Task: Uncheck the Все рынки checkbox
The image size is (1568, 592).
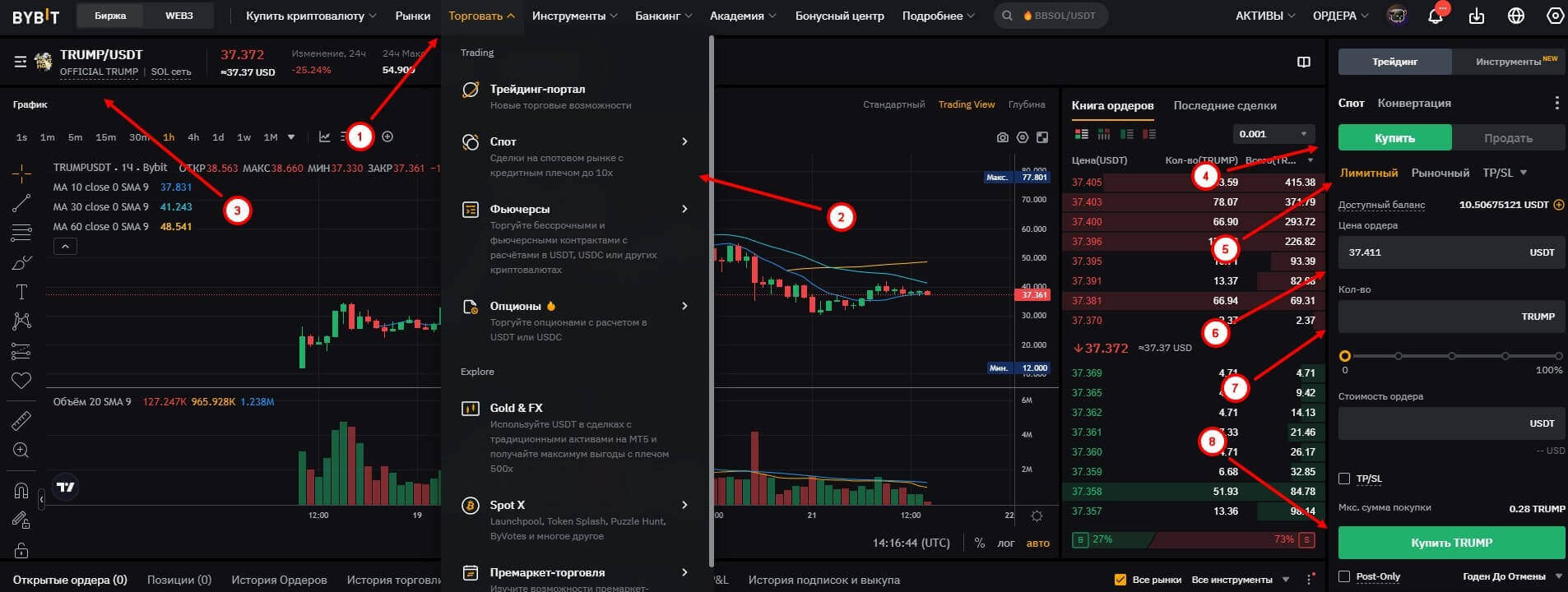Action: [1120, 580]
